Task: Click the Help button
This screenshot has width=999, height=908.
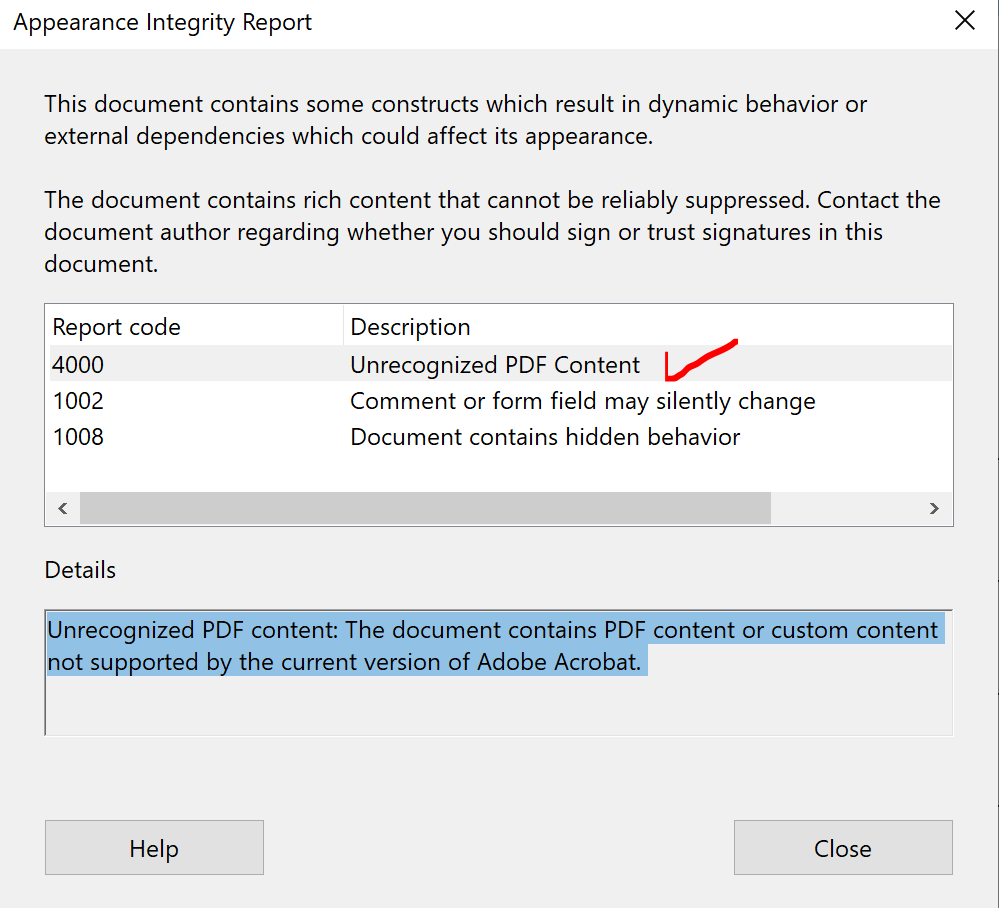Action: tap(154, 848)
